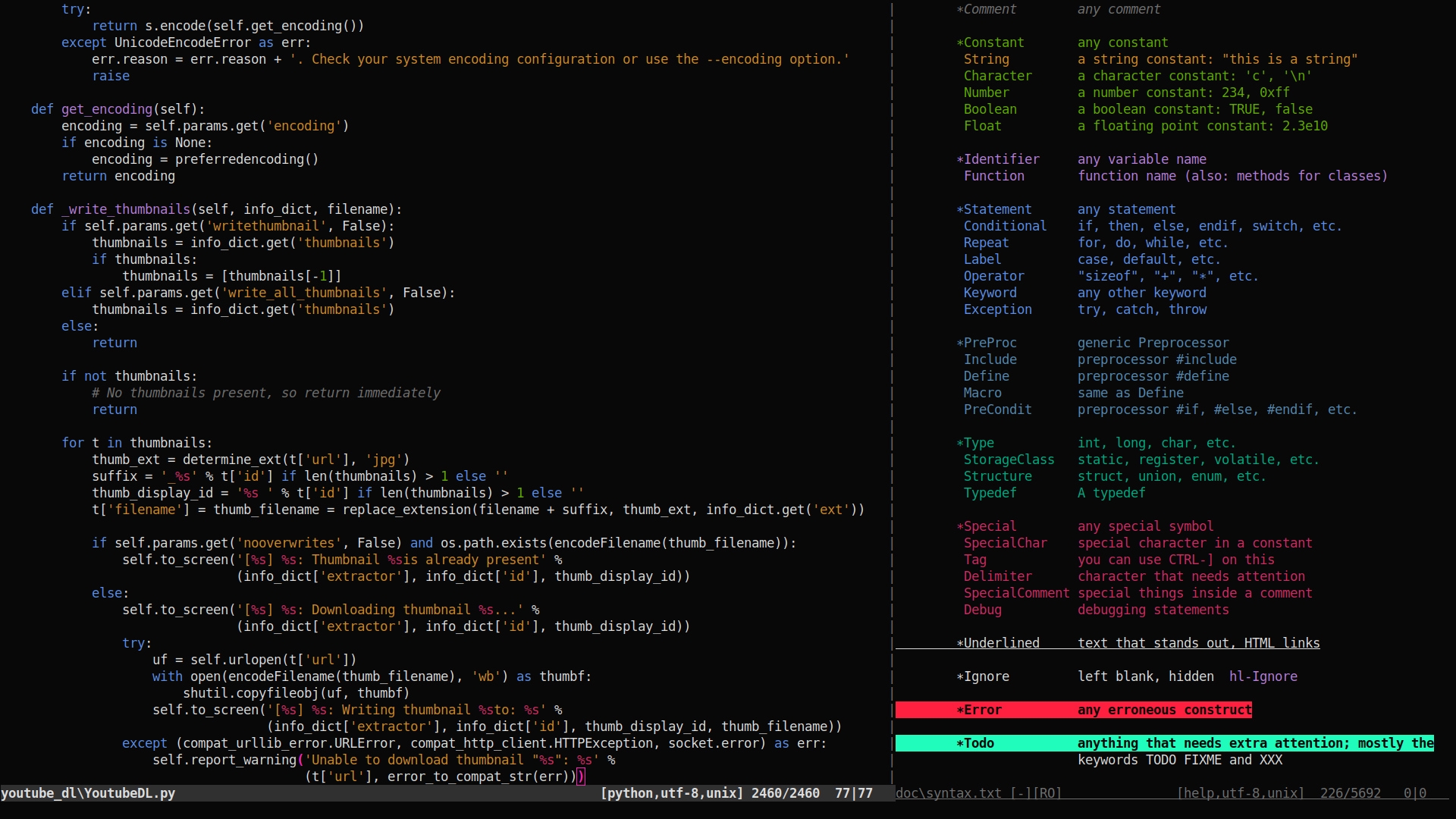Click the 'Exception' syntax group entry
This screenshot has height=819, width=1456.
tap(997, 309)
